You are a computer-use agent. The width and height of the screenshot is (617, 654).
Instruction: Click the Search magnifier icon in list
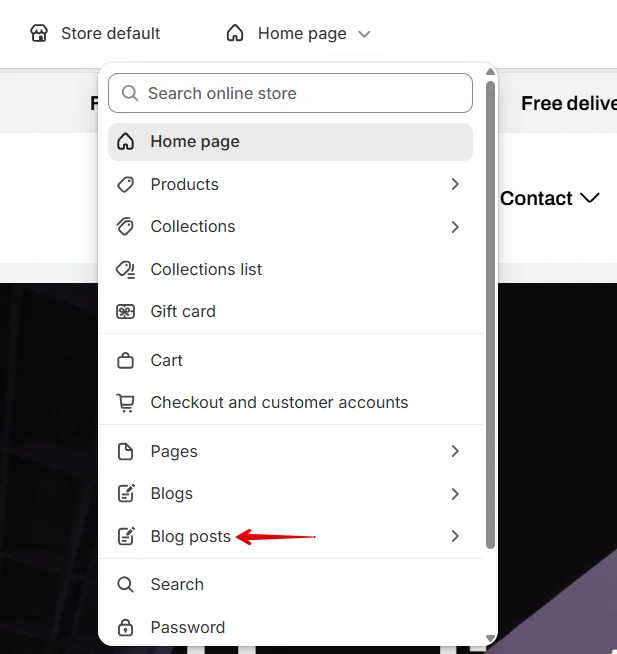tap(126, 585)
